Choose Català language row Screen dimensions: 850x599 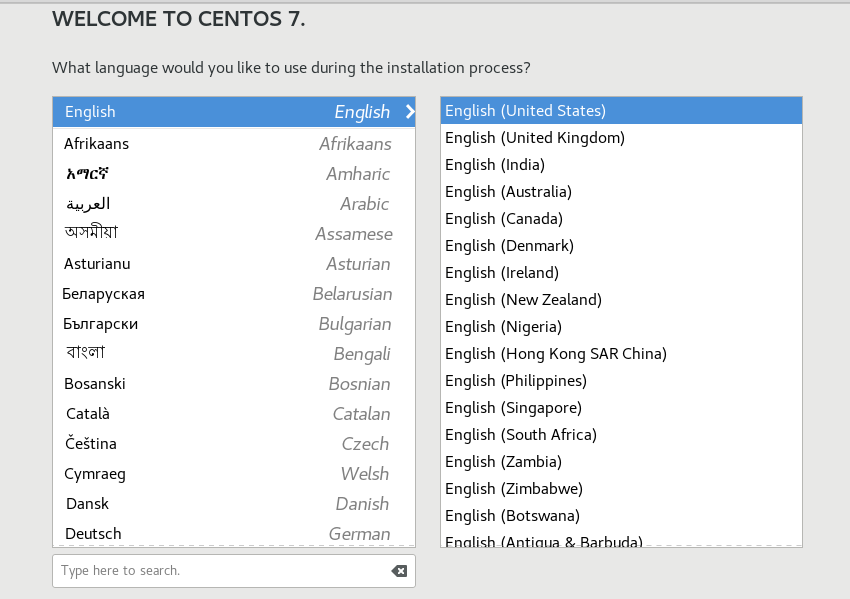[x=233, y=414]
